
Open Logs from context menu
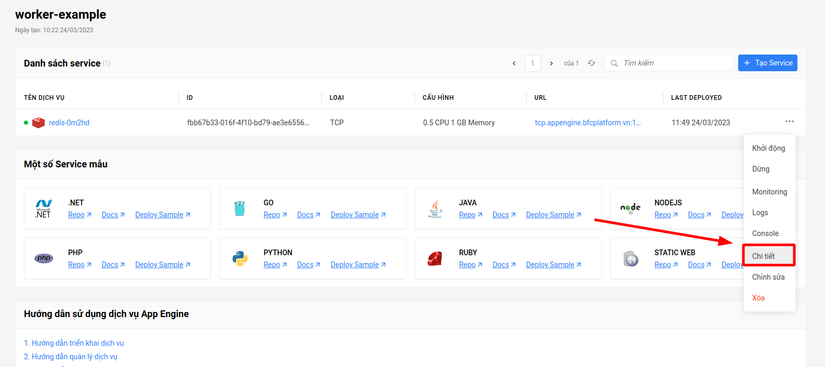pos(769,212)
